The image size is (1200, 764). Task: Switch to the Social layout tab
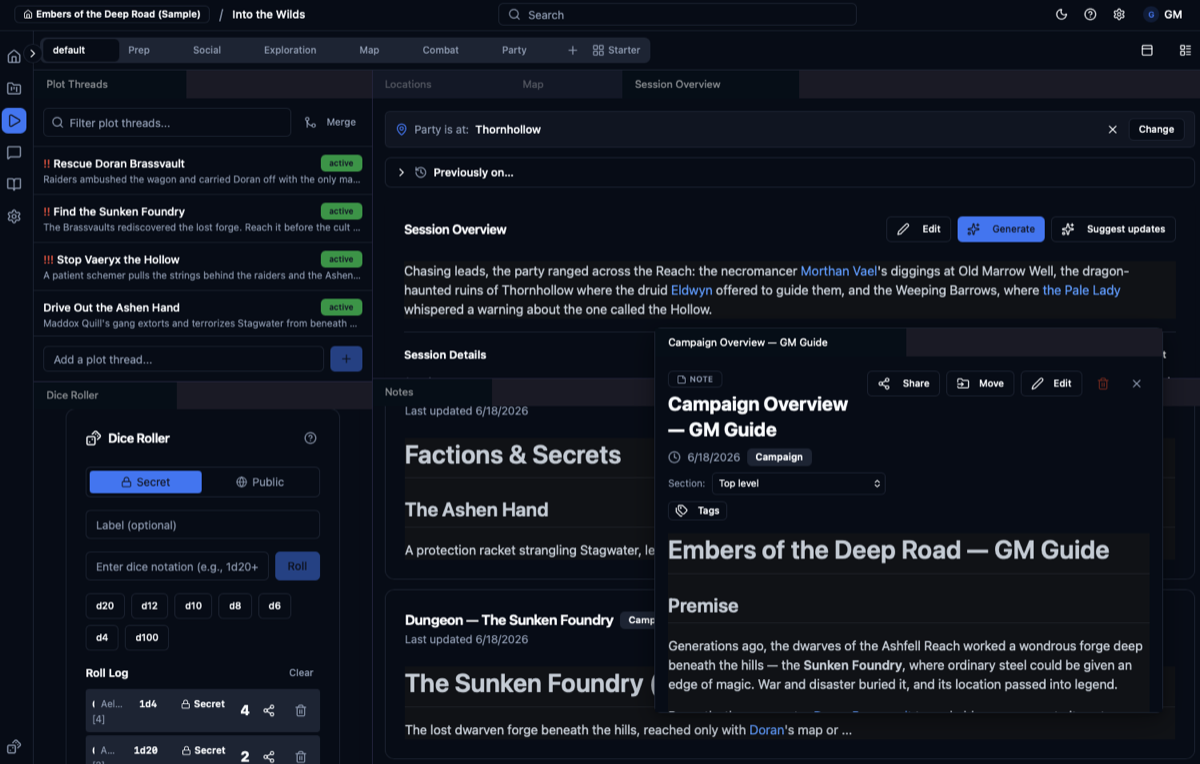(207, 50)
